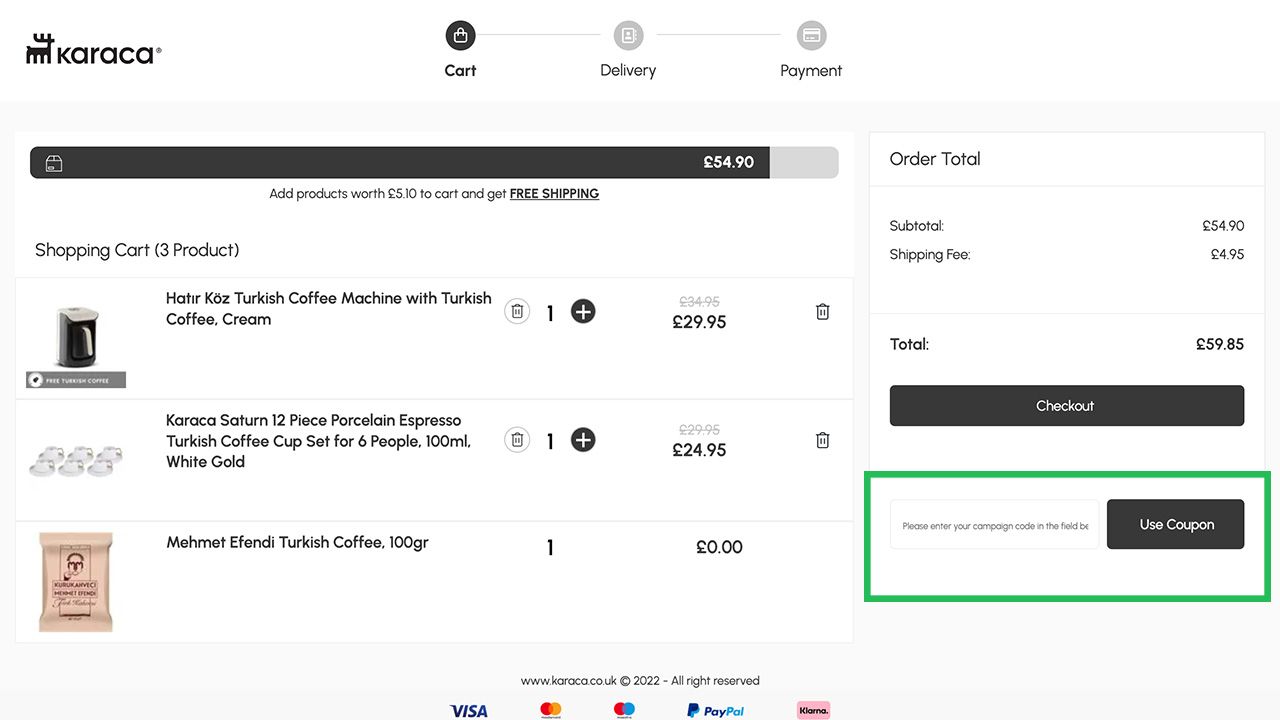This screenshot has width=1280, height=720.
Task: Focus the campaign code input field
Action: [x=995, y=525]
